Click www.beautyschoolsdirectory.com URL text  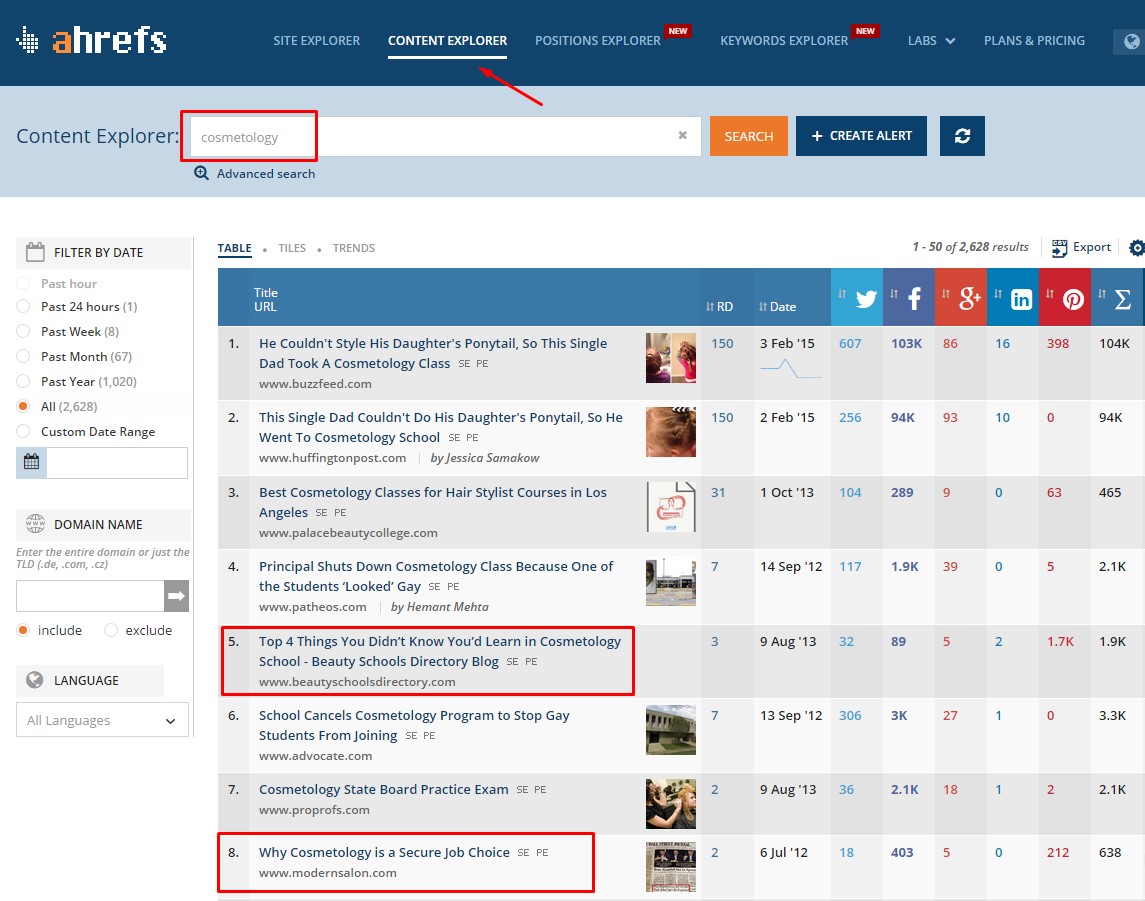pyautogui.click(x=357, y=681)
